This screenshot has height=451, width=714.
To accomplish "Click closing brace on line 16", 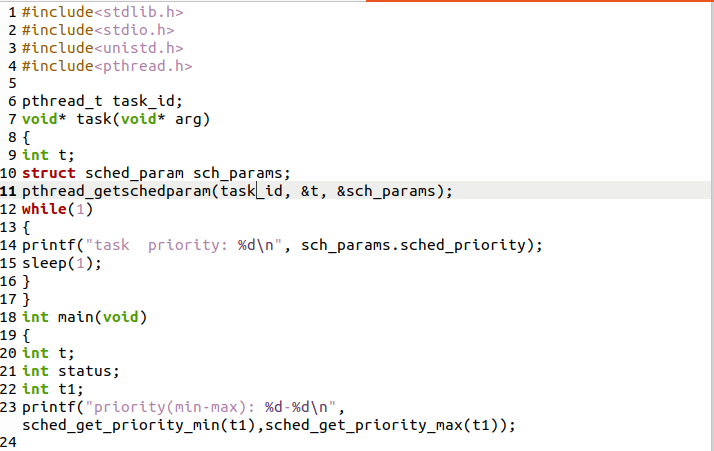I will pyautogui.click(x=26, y=282).
